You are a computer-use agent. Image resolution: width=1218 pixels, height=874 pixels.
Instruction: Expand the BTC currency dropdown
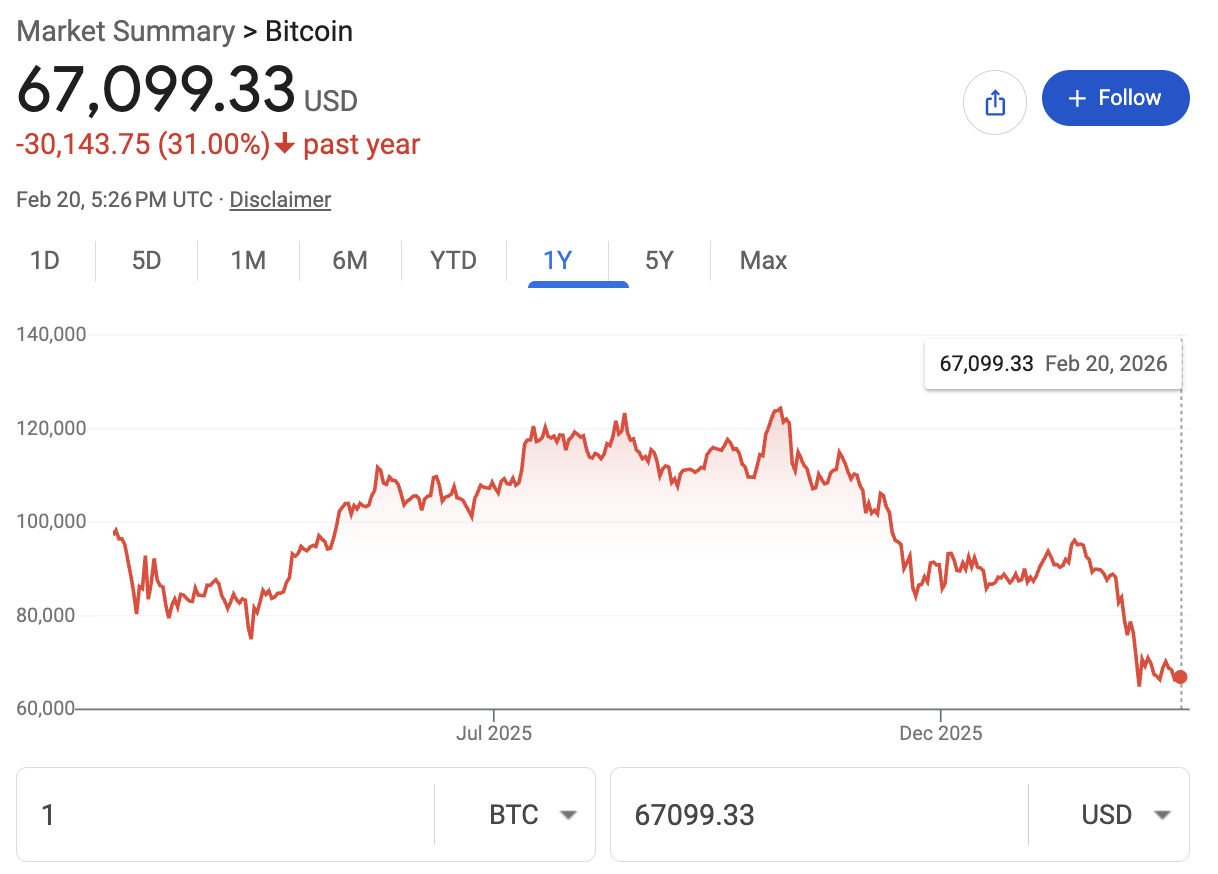(533, 815)
